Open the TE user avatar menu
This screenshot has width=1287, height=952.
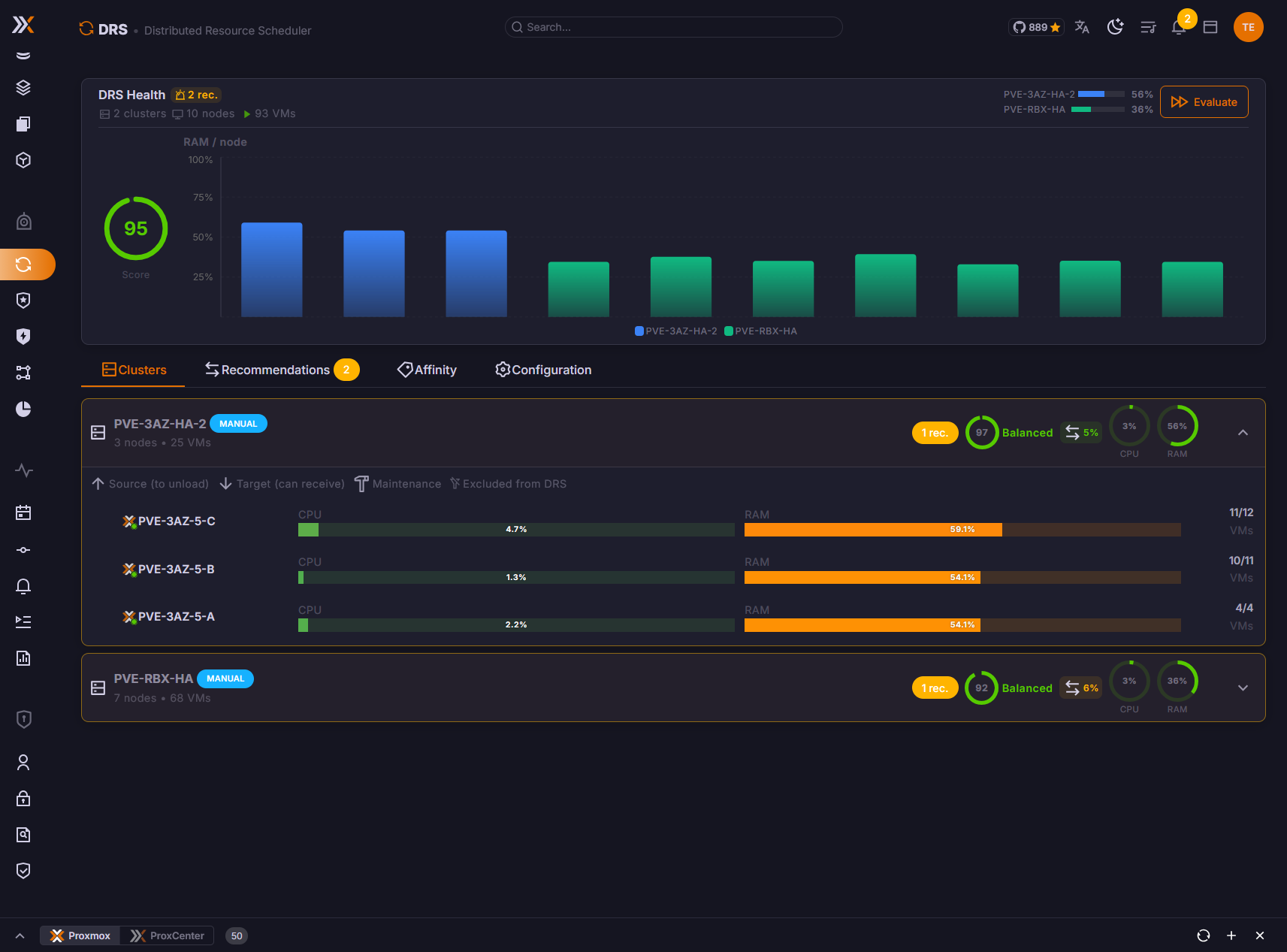tap(1248, 27)
